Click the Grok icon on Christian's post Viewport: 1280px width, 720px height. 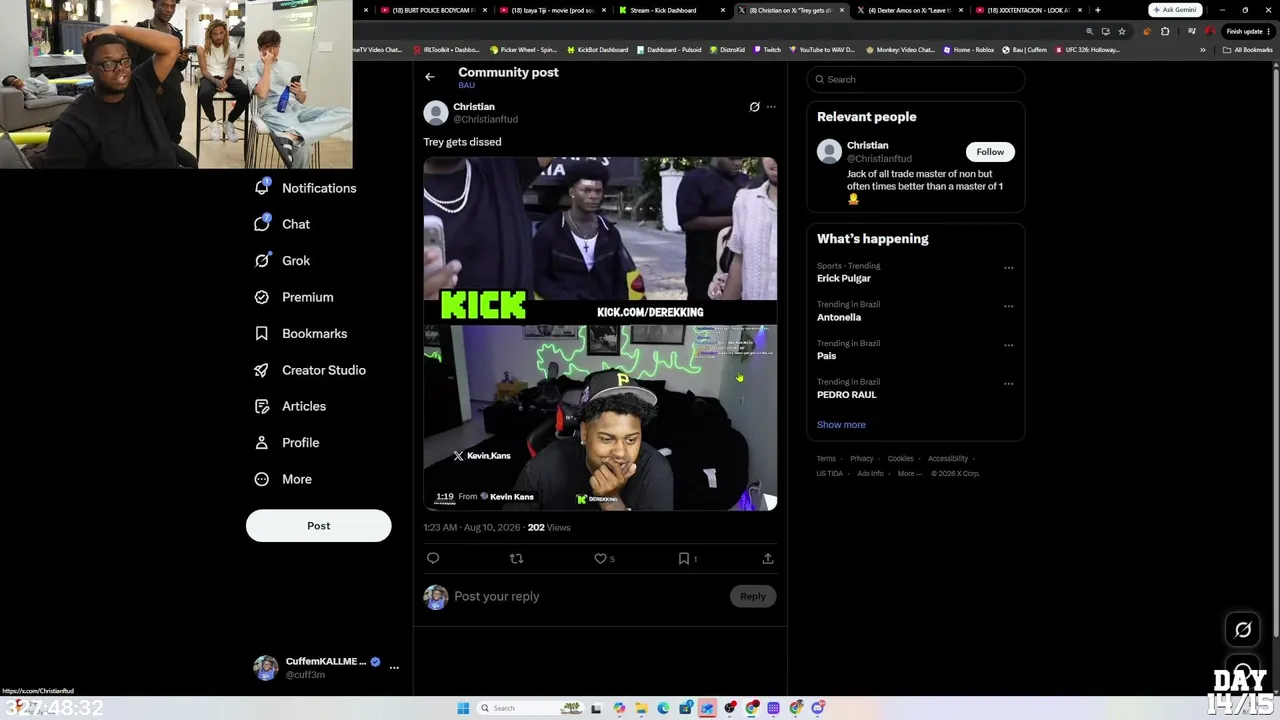[755, 107]
